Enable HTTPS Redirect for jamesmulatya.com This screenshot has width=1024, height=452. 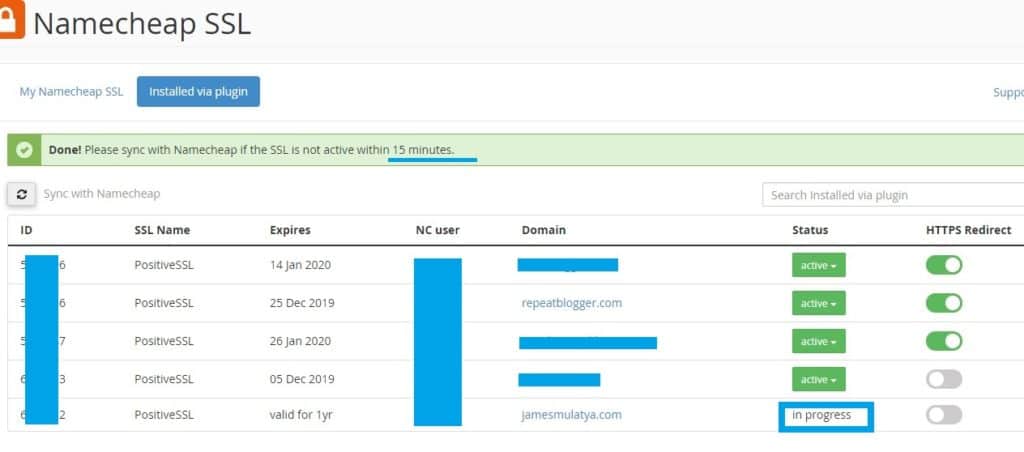(944, 414)
